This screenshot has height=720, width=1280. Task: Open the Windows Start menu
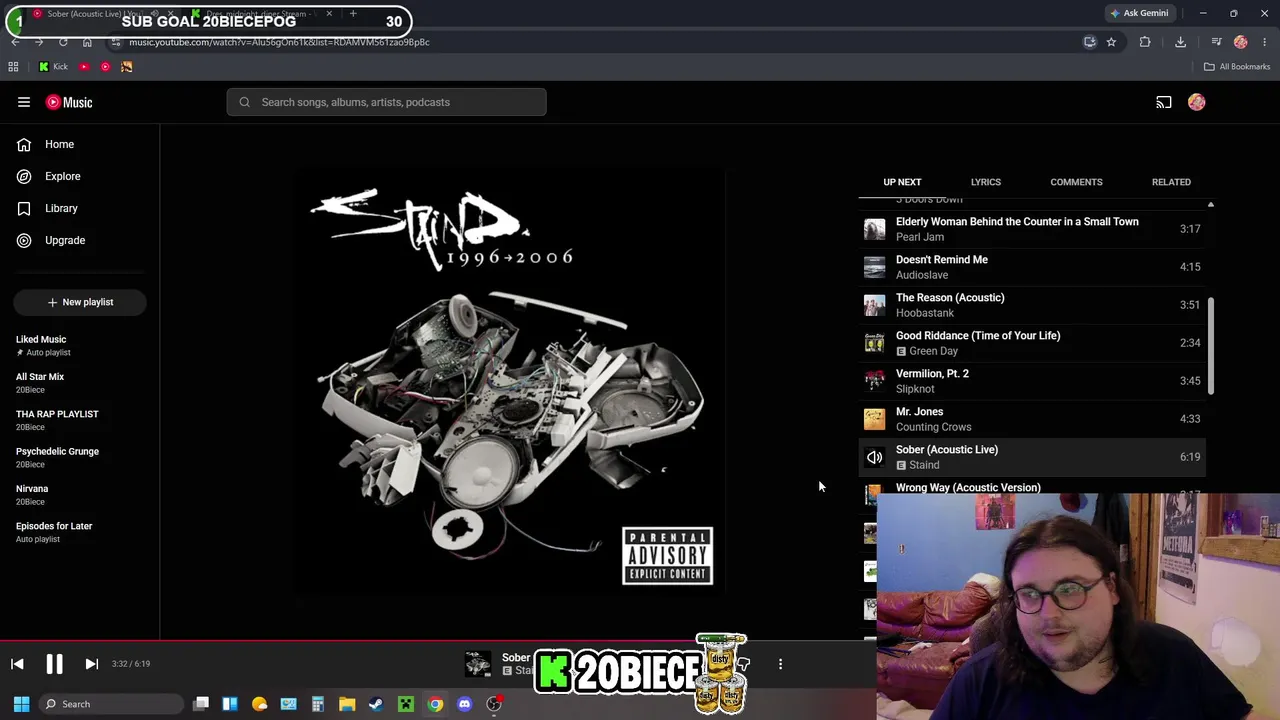tap(21, 704)
